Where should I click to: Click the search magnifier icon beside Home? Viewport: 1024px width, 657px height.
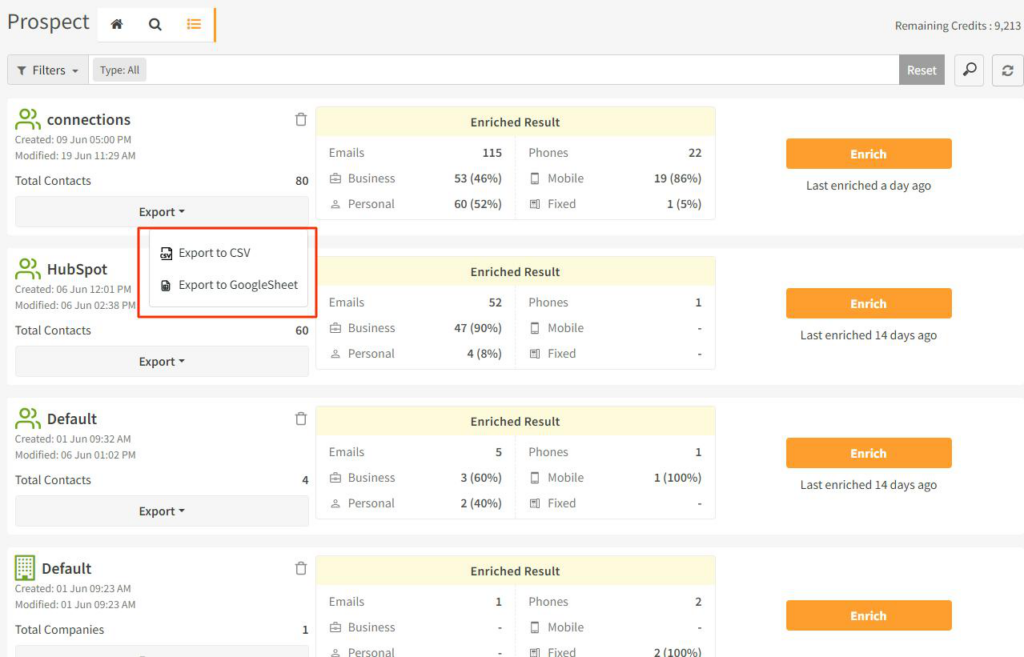[155, 22]
